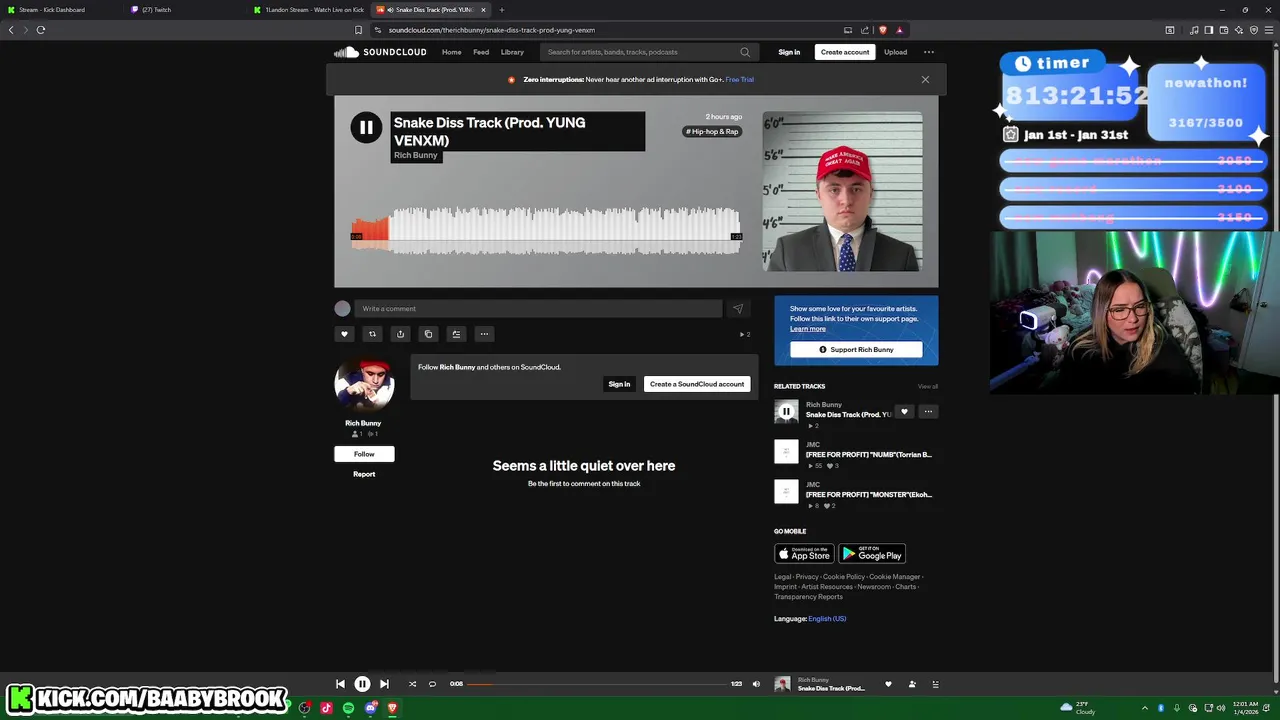This screenshot has height=720, width=1280.
Task: Open the related track MONSTER by JMC
Action: coord(868,494)
